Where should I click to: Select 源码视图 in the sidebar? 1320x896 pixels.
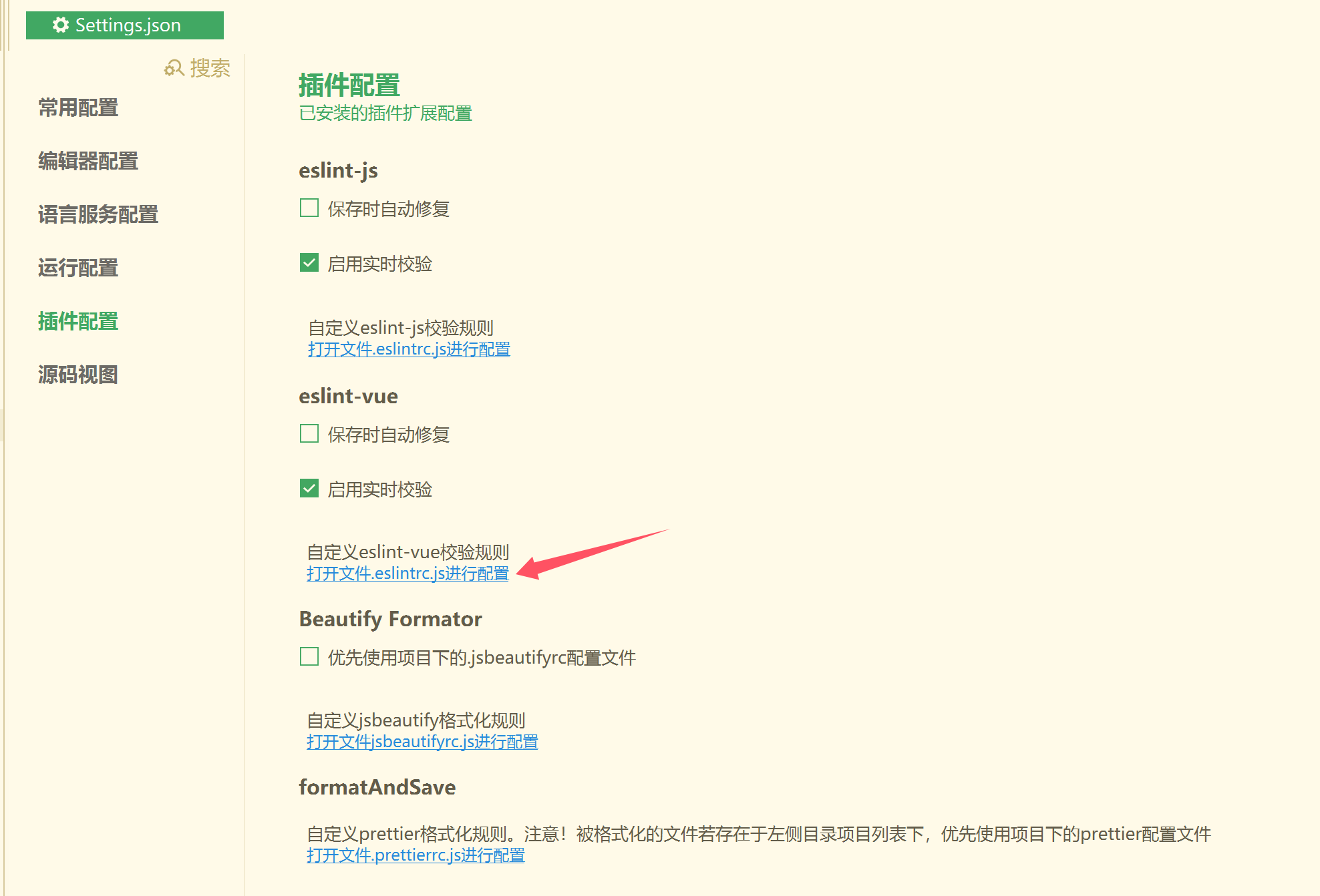pos(77,375)
